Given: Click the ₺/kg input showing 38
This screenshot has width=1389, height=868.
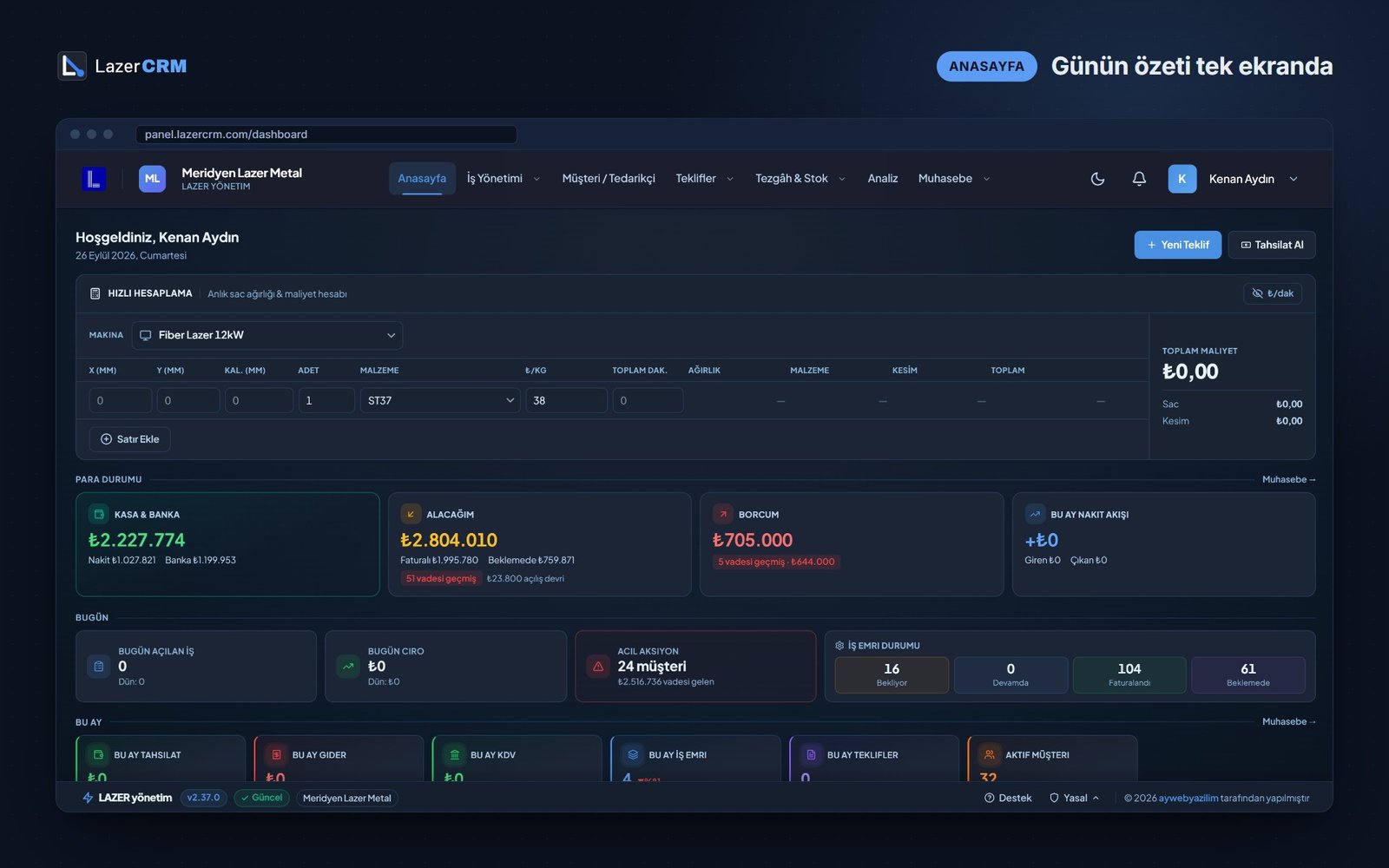Looking at the screenshot, I should 566,400.
